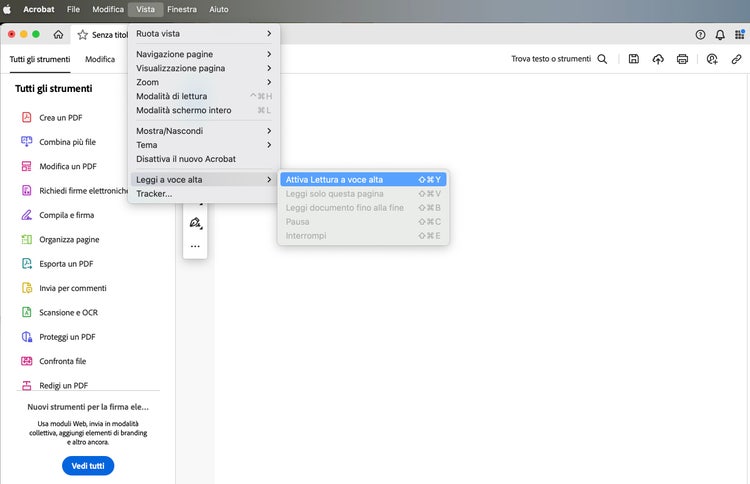Click the Crea un PDF icon
This screenshot has height=484, width=750.
(x=27, y=117)
